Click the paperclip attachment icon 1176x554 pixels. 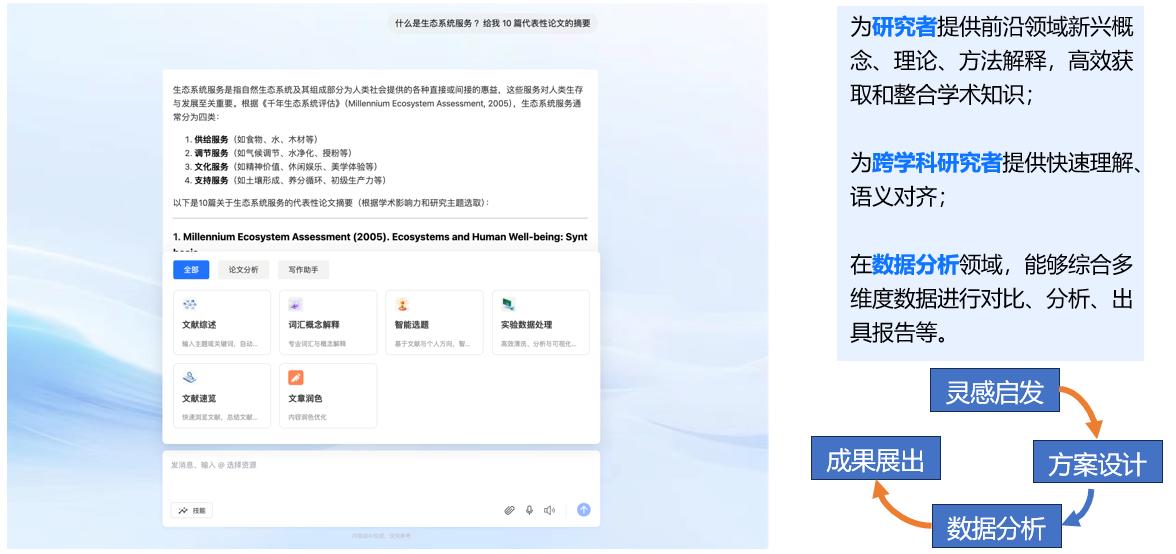509,510
